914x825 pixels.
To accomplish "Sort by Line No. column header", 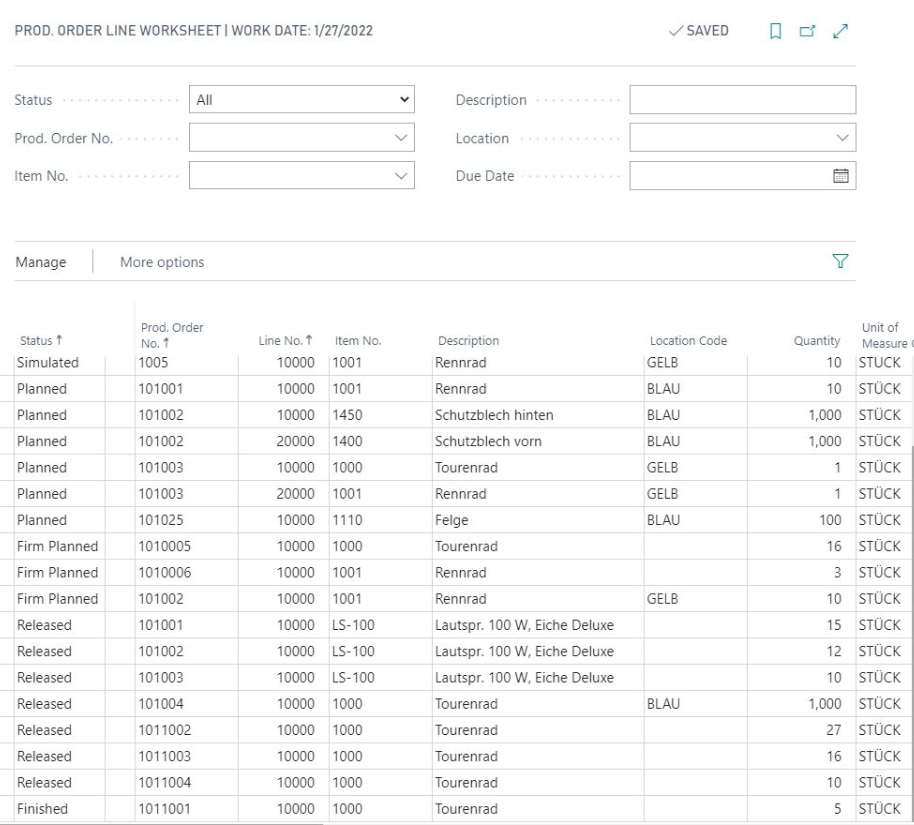I will pyautogui.click(x=286, y=340).
